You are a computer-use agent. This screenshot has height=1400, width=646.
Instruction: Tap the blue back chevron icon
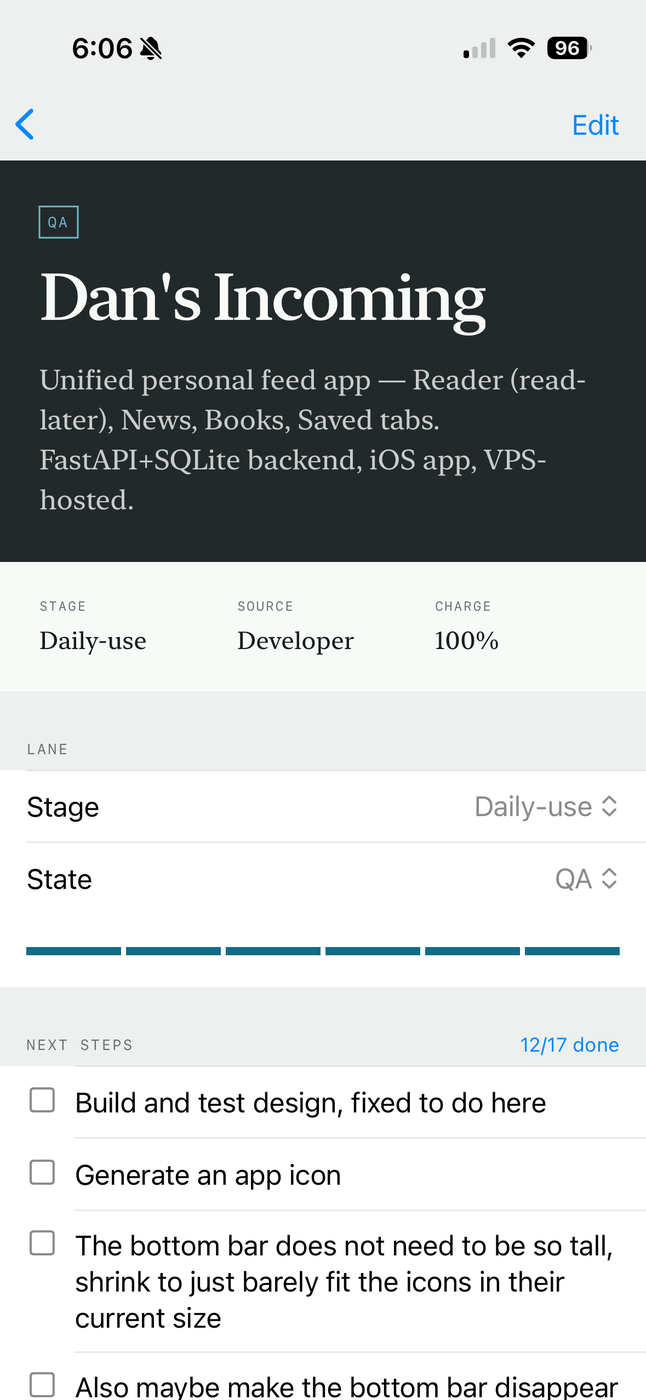25,125
